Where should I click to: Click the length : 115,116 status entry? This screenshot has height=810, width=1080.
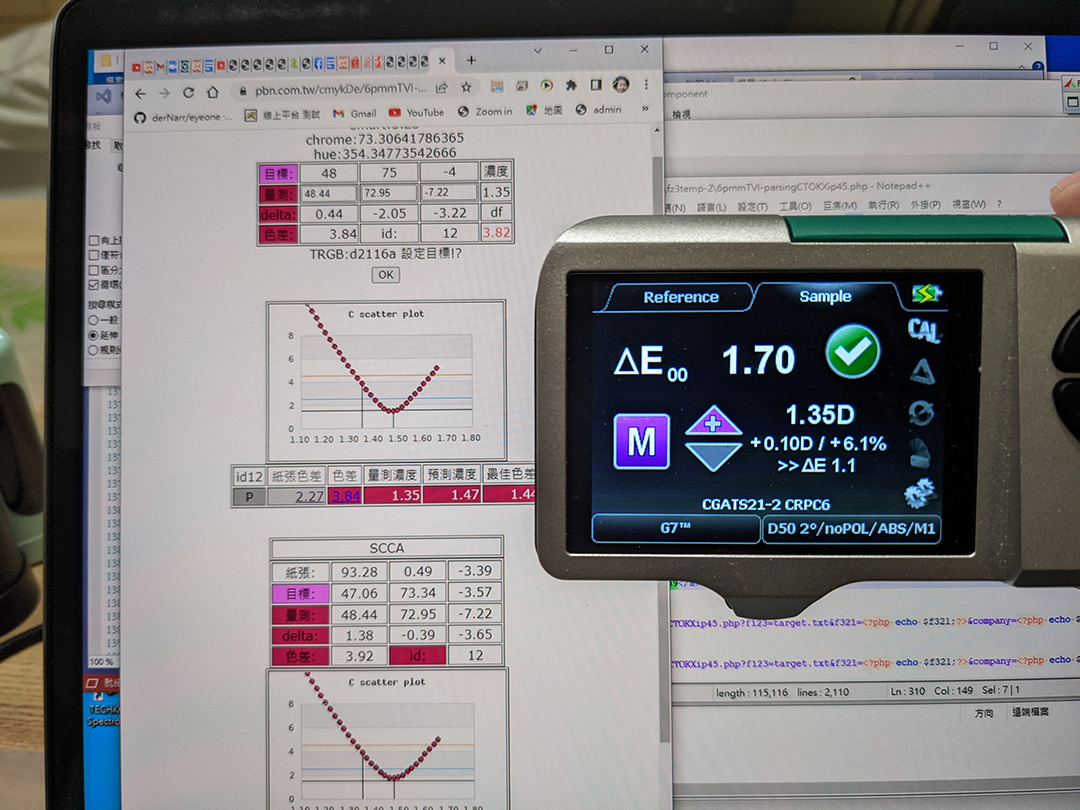[x=751, y=692]
